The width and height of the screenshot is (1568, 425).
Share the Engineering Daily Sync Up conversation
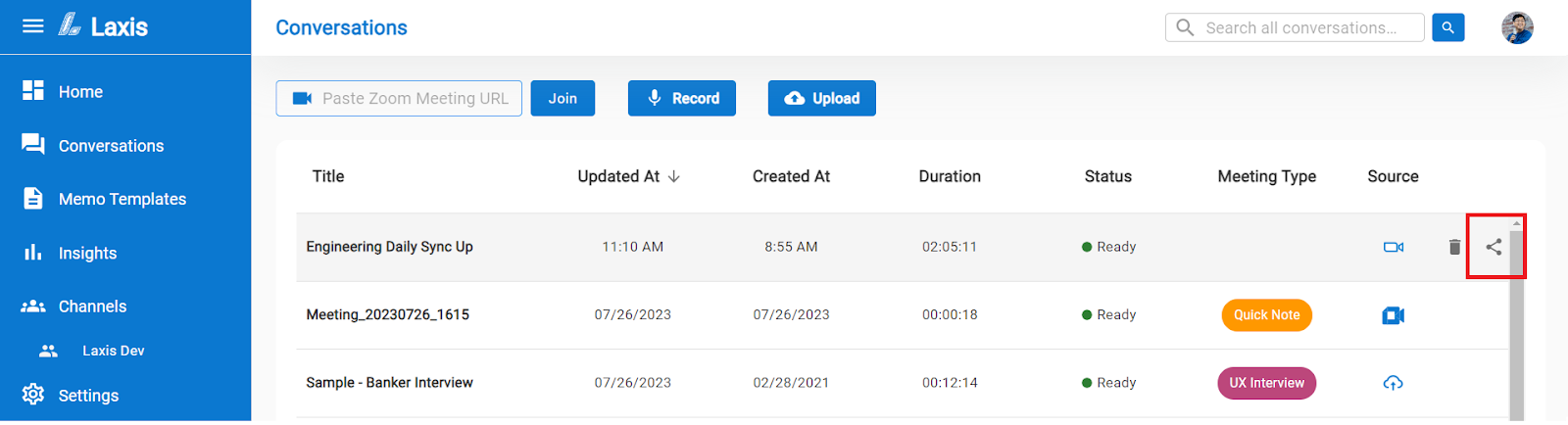(1494, 247)
